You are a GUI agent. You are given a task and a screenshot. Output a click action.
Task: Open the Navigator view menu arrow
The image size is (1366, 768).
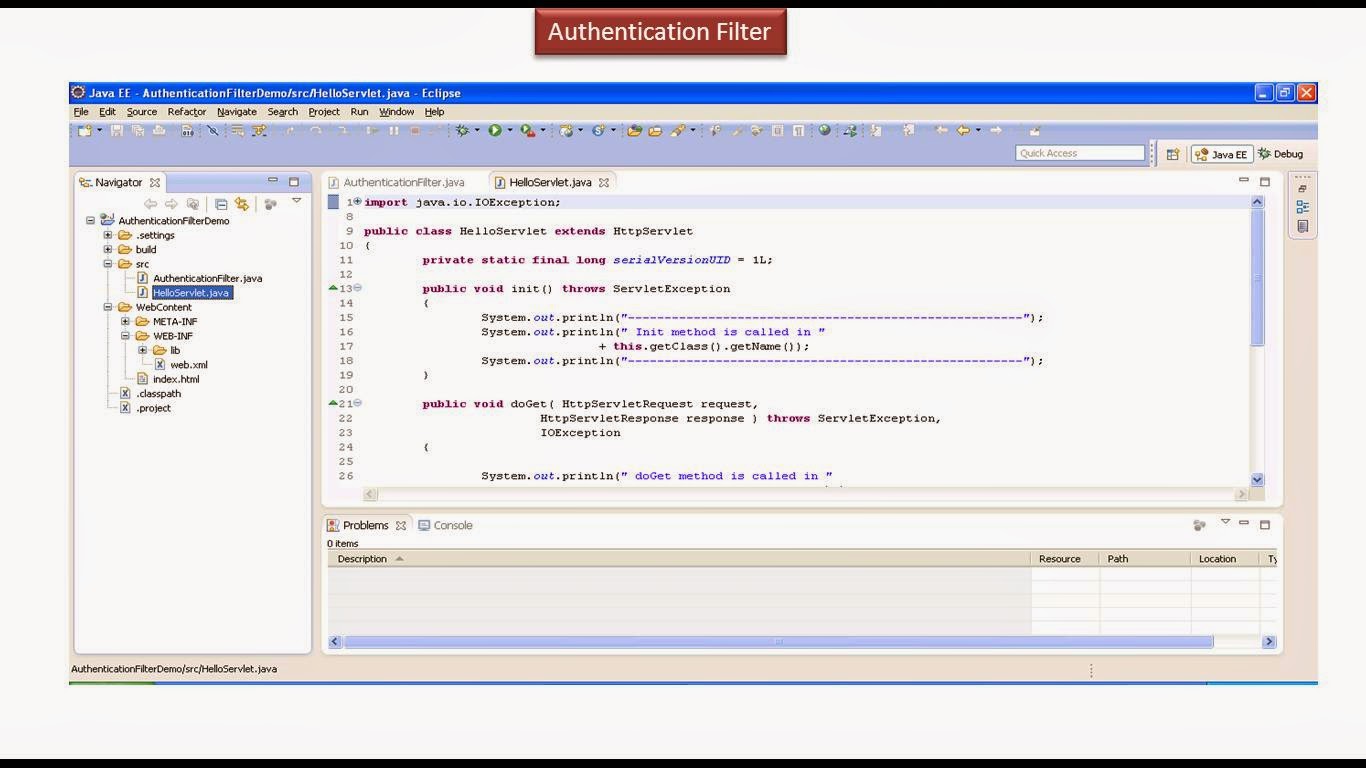pos(296,200)
